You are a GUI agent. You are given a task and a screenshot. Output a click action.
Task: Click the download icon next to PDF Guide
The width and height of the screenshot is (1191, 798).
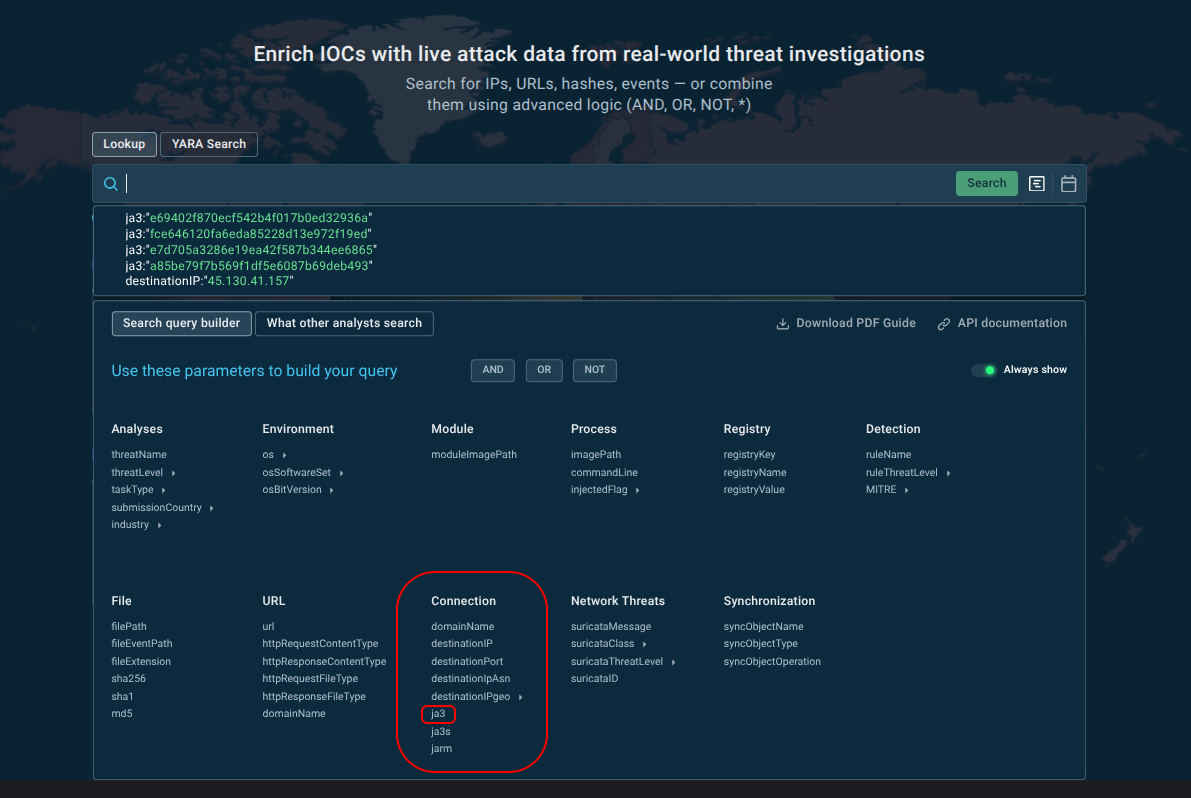(782, 323)
